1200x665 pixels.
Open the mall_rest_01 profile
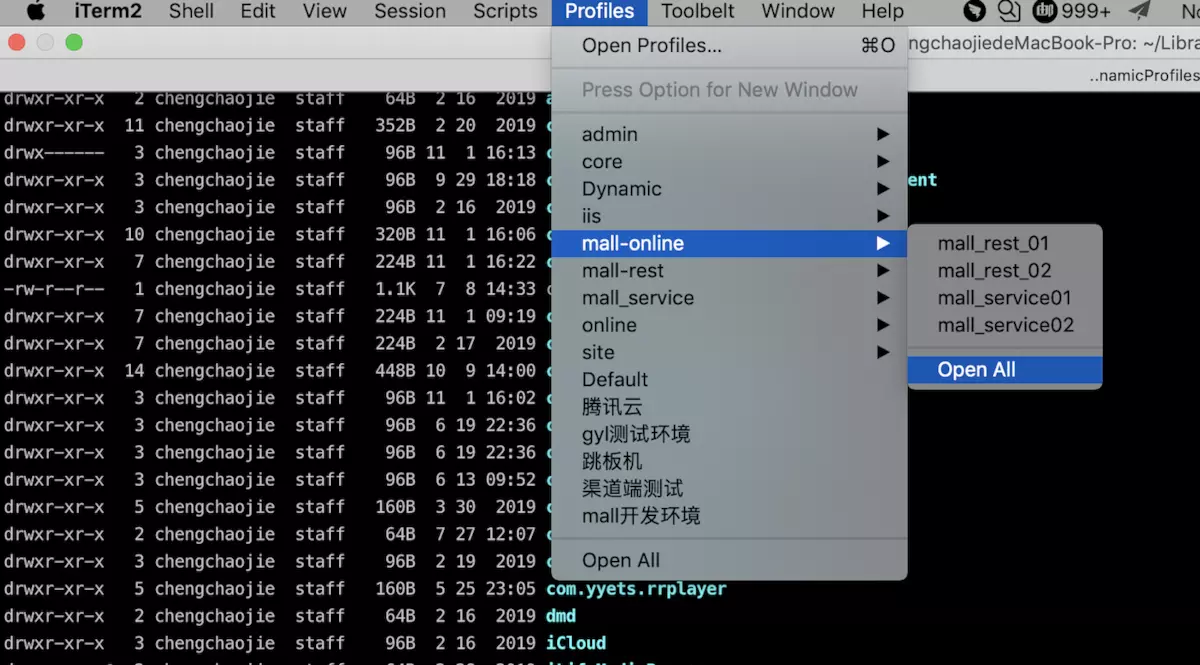coord(1005,243)
